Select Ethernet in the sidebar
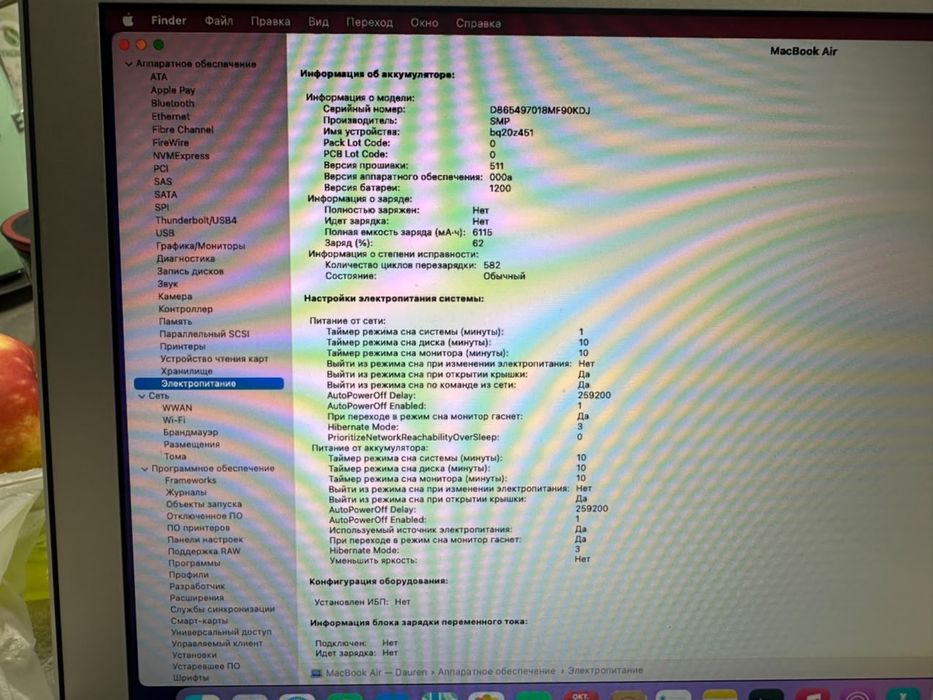 pyautogui.click(x=171, y=116)
